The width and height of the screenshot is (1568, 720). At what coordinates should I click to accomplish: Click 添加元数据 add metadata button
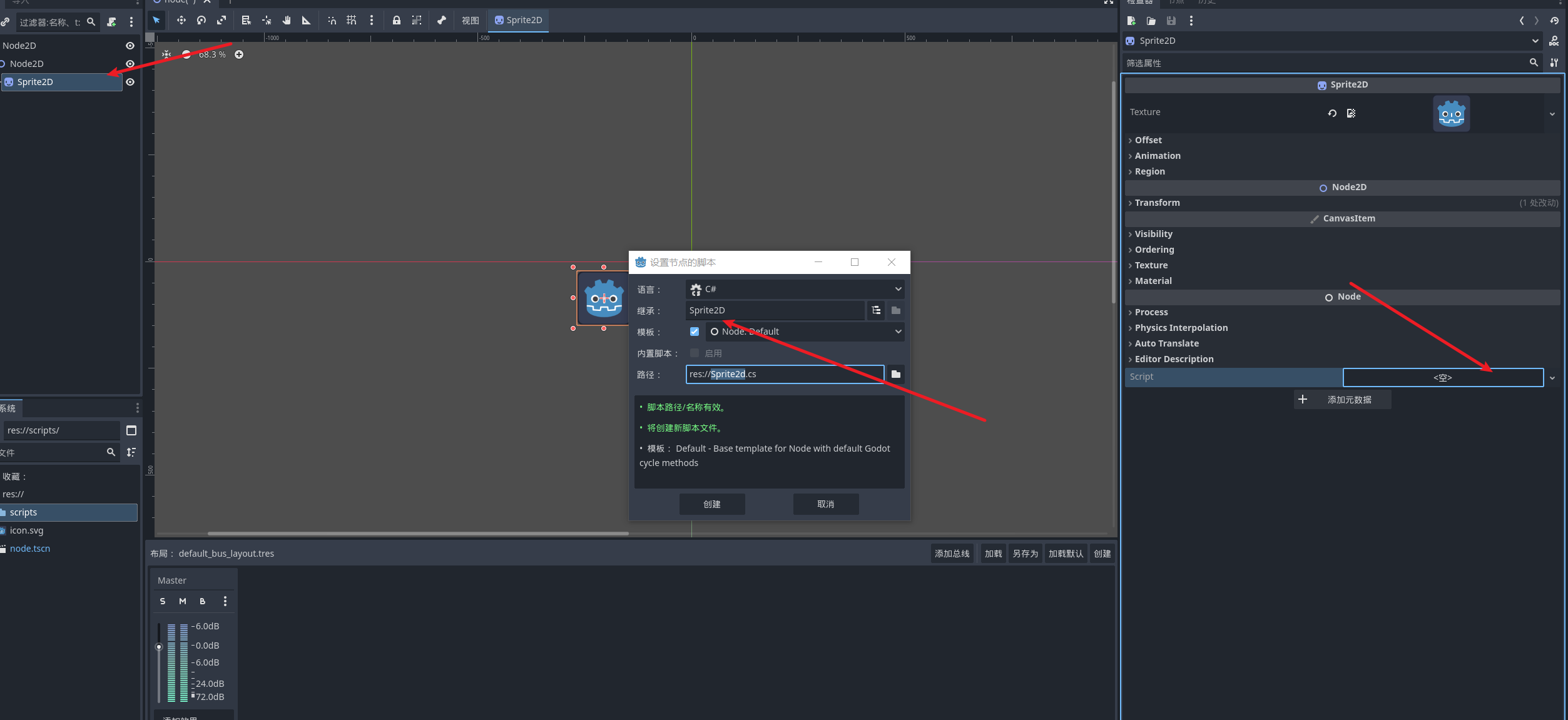[x=1342, y=400]
